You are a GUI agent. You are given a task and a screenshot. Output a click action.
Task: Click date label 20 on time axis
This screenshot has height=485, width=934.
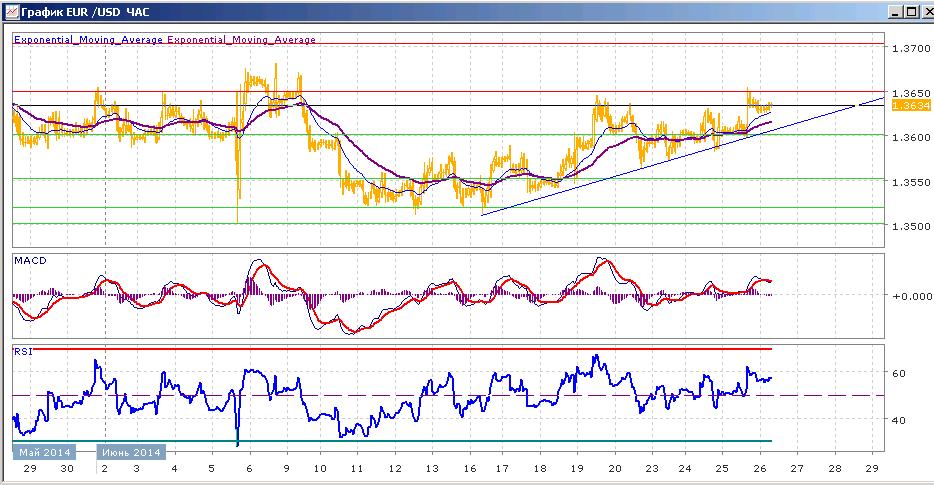[615, 468]
